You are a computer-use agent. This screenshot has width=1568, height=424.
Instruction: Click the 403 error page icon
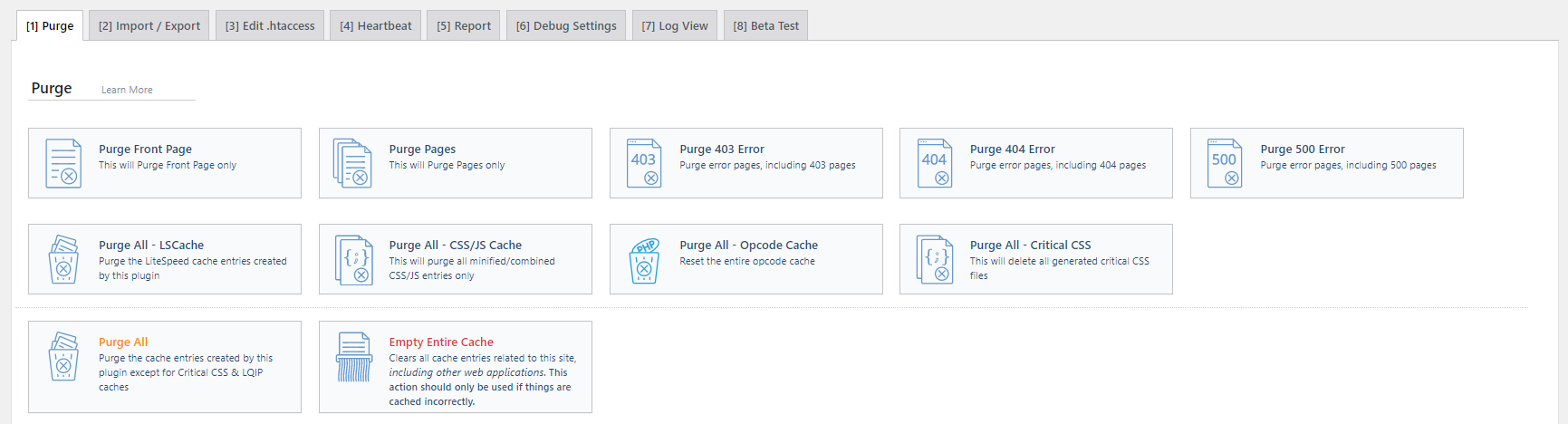644,163
